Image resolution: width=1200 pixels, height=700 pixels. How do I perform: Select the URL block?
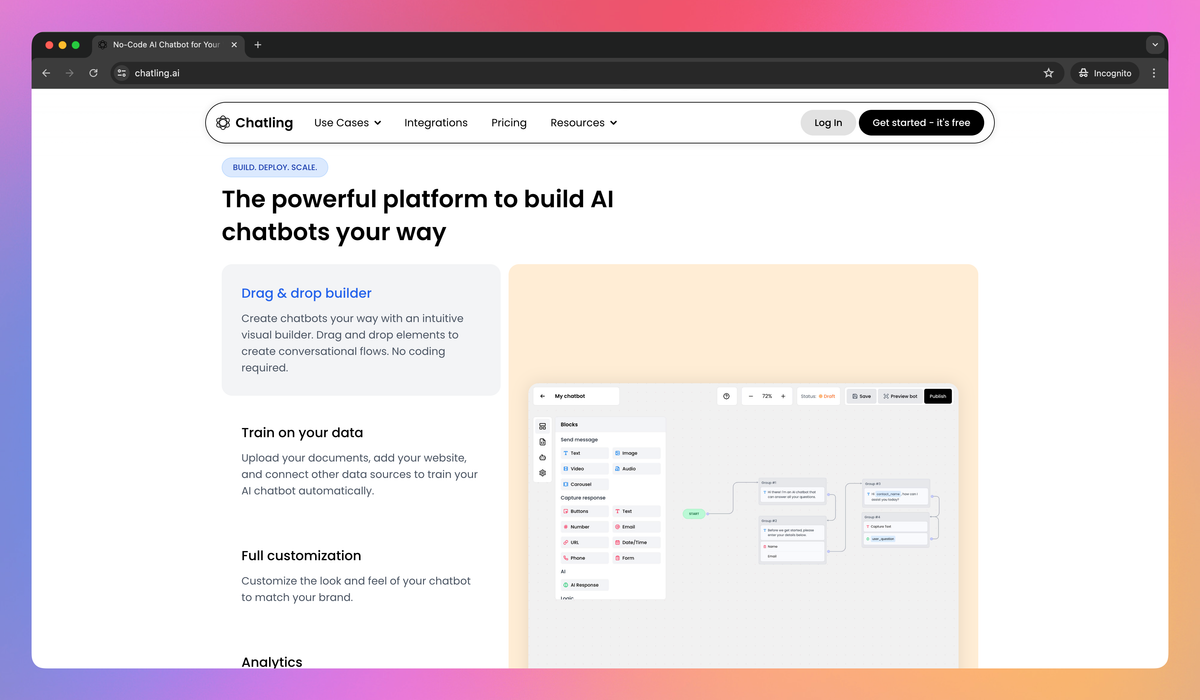click(584, 542)
